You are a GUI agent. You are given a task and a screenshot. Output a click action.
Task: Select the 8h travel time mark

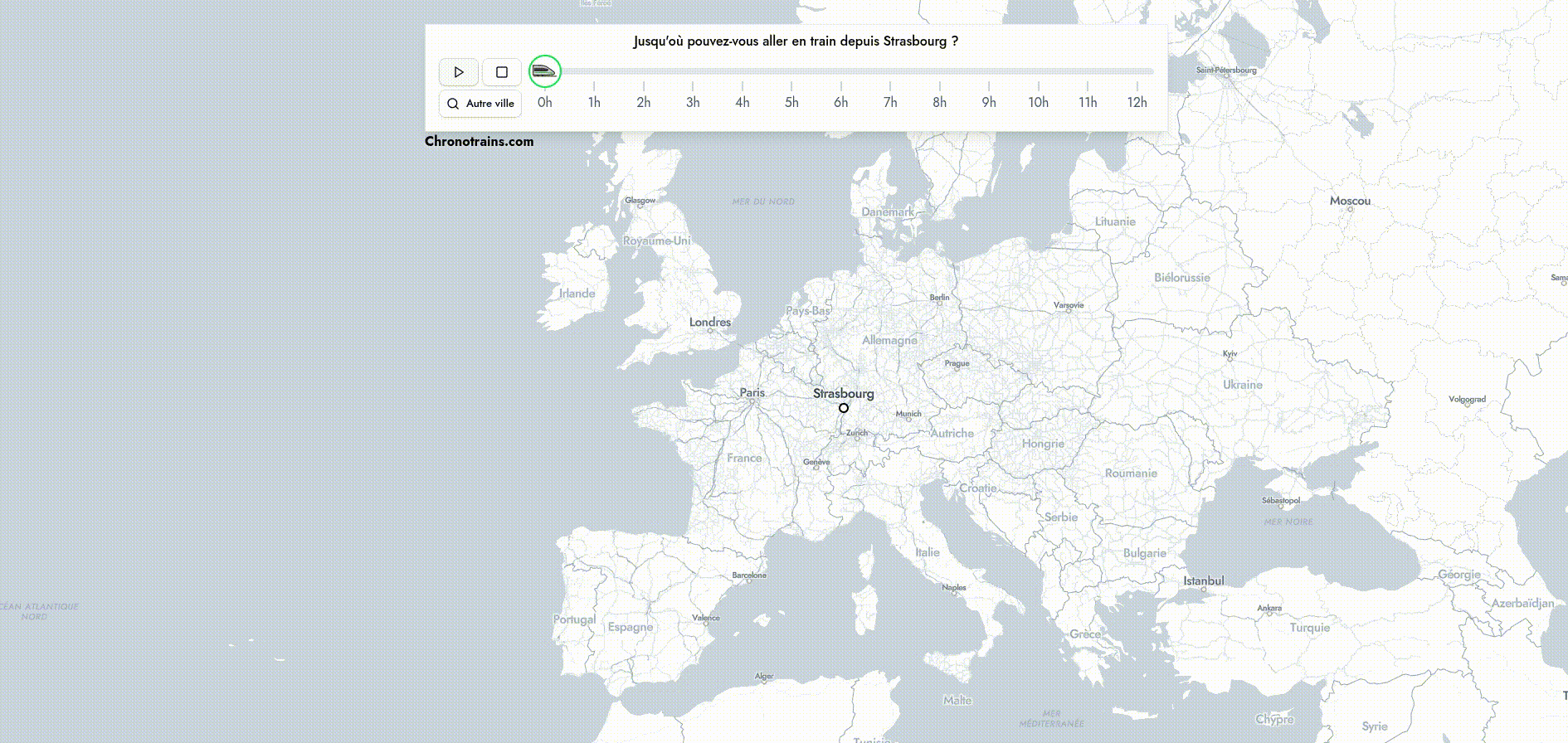click(939, 101)
